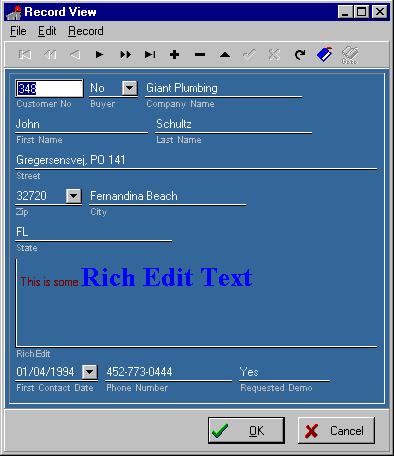Click the Record View title bar app icon
The image size is (394, 456).
point(14,13)
